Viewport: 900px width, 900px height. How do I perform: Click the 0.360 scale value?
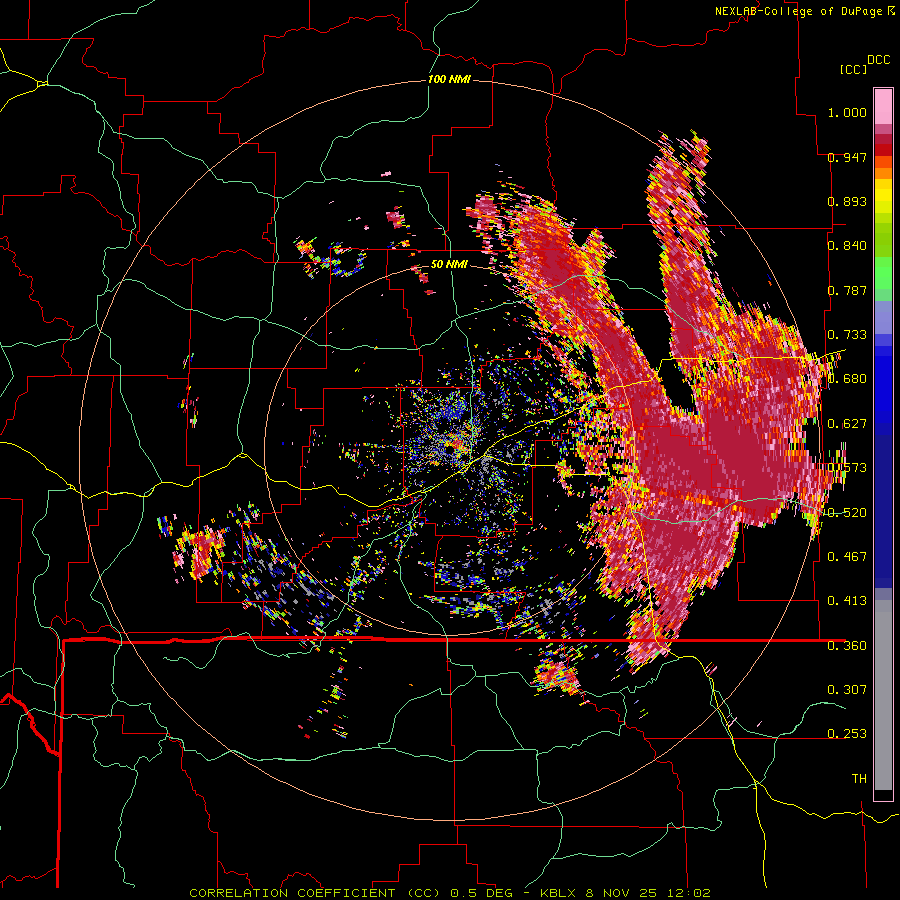847,645
